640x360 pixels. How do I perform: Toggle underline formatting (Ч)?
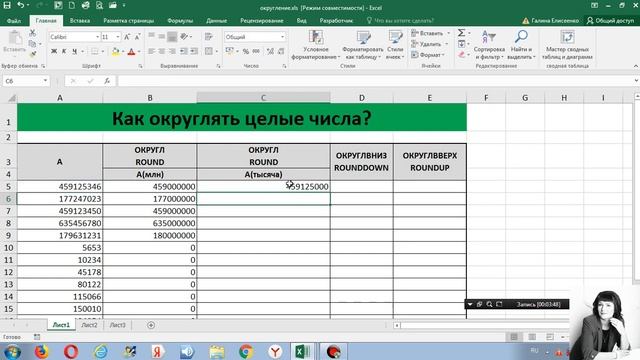(74, 51)
